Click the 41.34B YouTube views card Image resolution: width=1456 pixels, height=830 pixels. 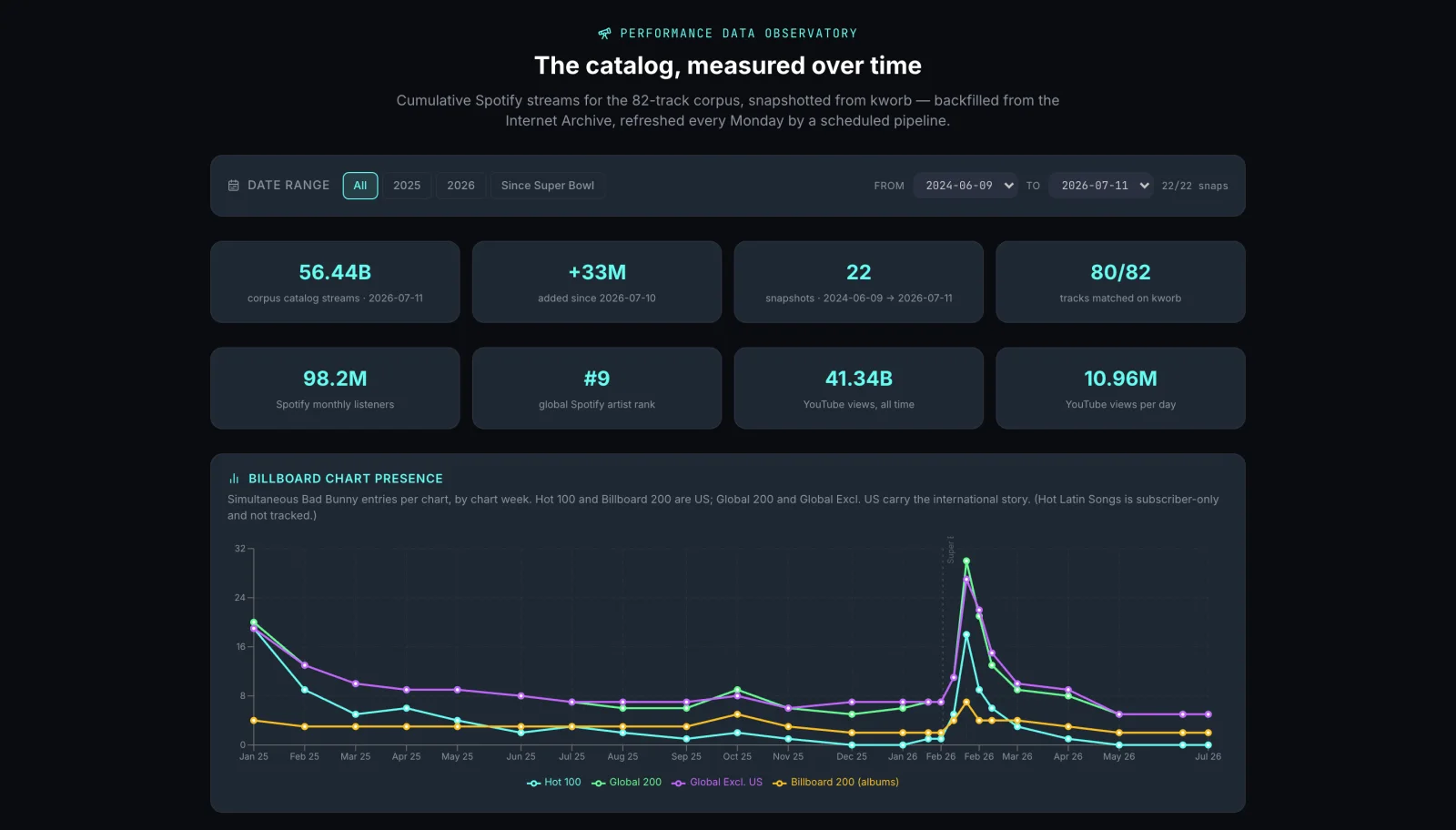point(859,388)
